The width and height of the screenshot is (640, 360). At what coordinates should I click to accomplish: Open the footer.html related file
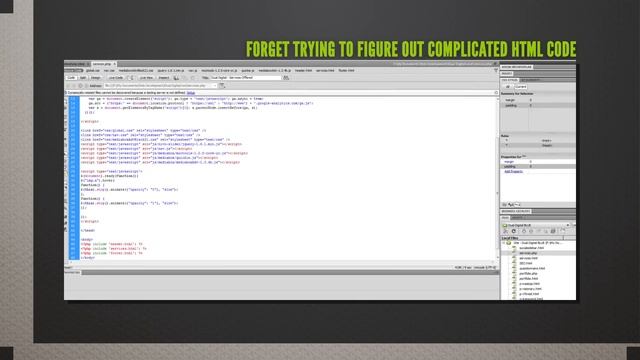tap(346, 71)
